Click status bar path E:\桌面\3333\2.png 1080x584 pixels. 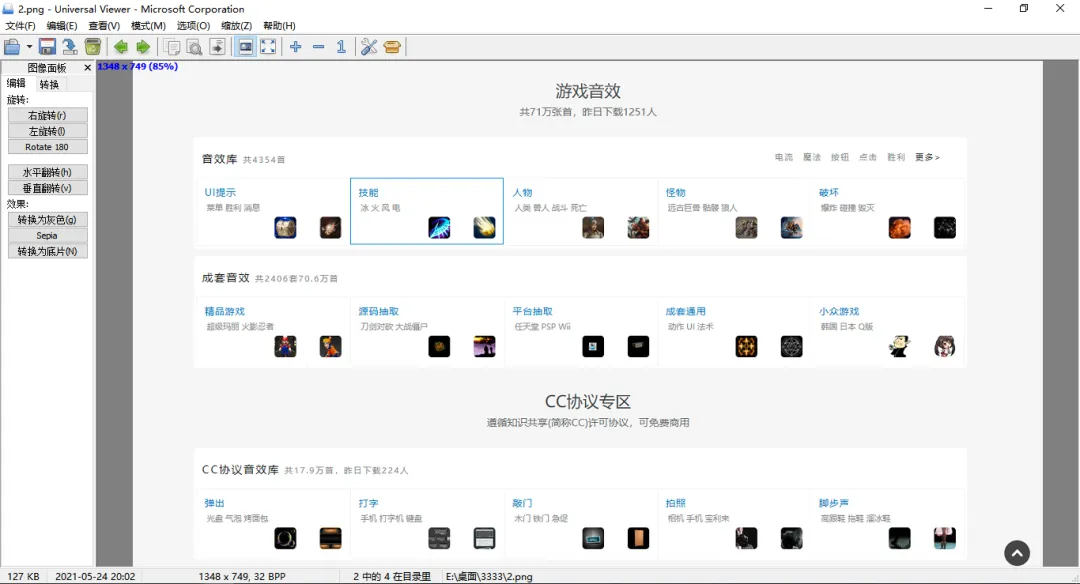pyautogui.click(x=489, y=576)
